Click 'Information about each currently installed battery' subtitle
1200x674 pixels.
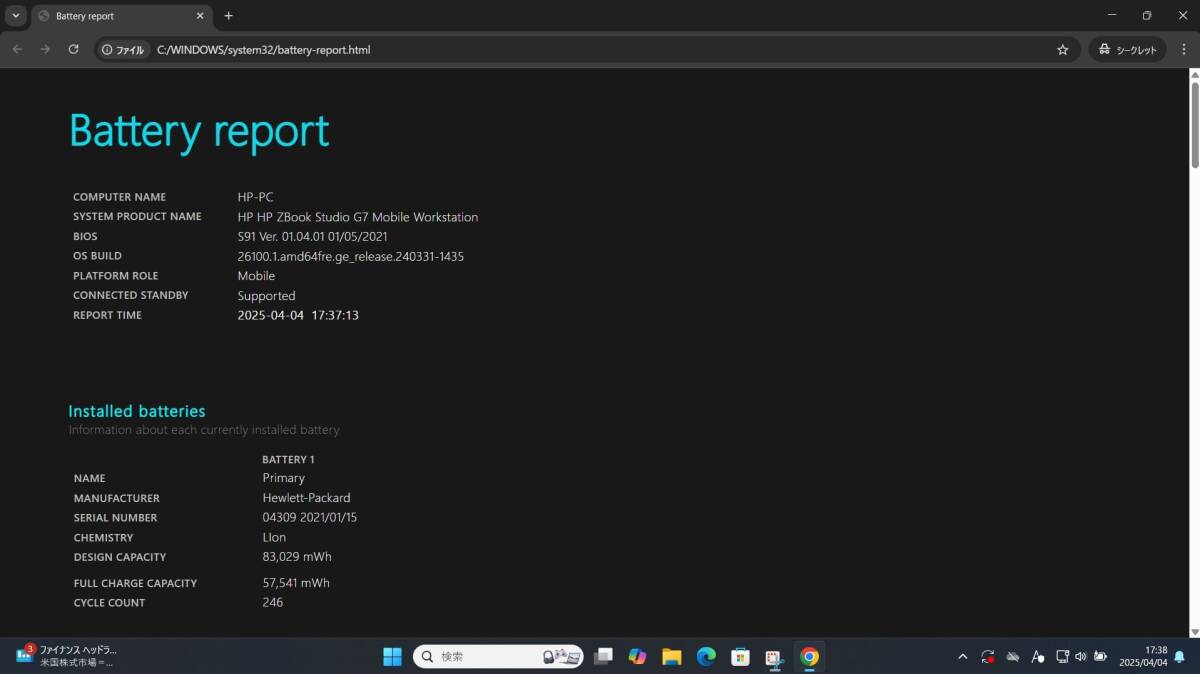pyautogui.click(x=204, y=430)
